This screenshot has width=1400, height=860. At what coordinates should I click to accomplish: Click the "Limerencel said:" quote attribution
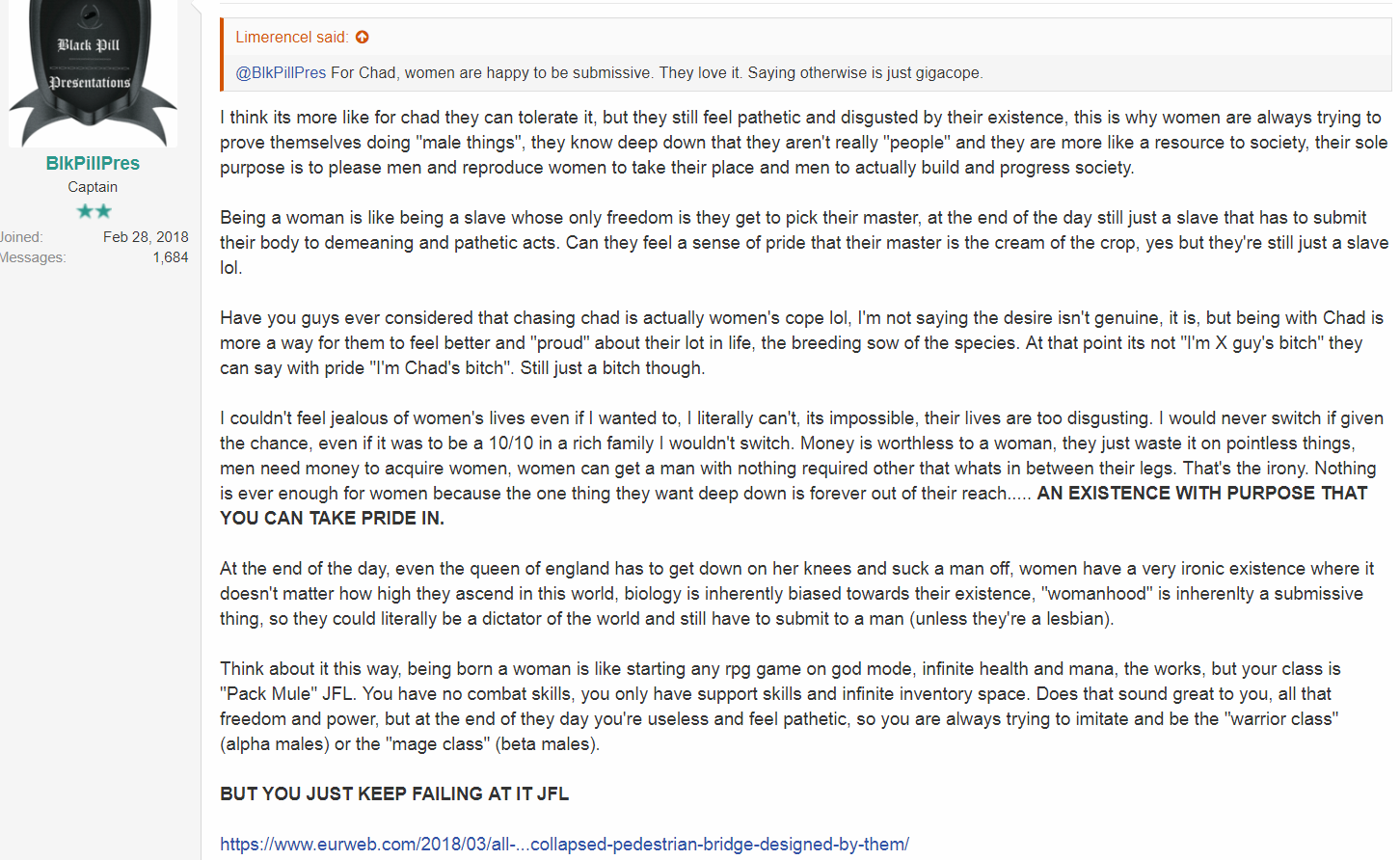point(292,37)
